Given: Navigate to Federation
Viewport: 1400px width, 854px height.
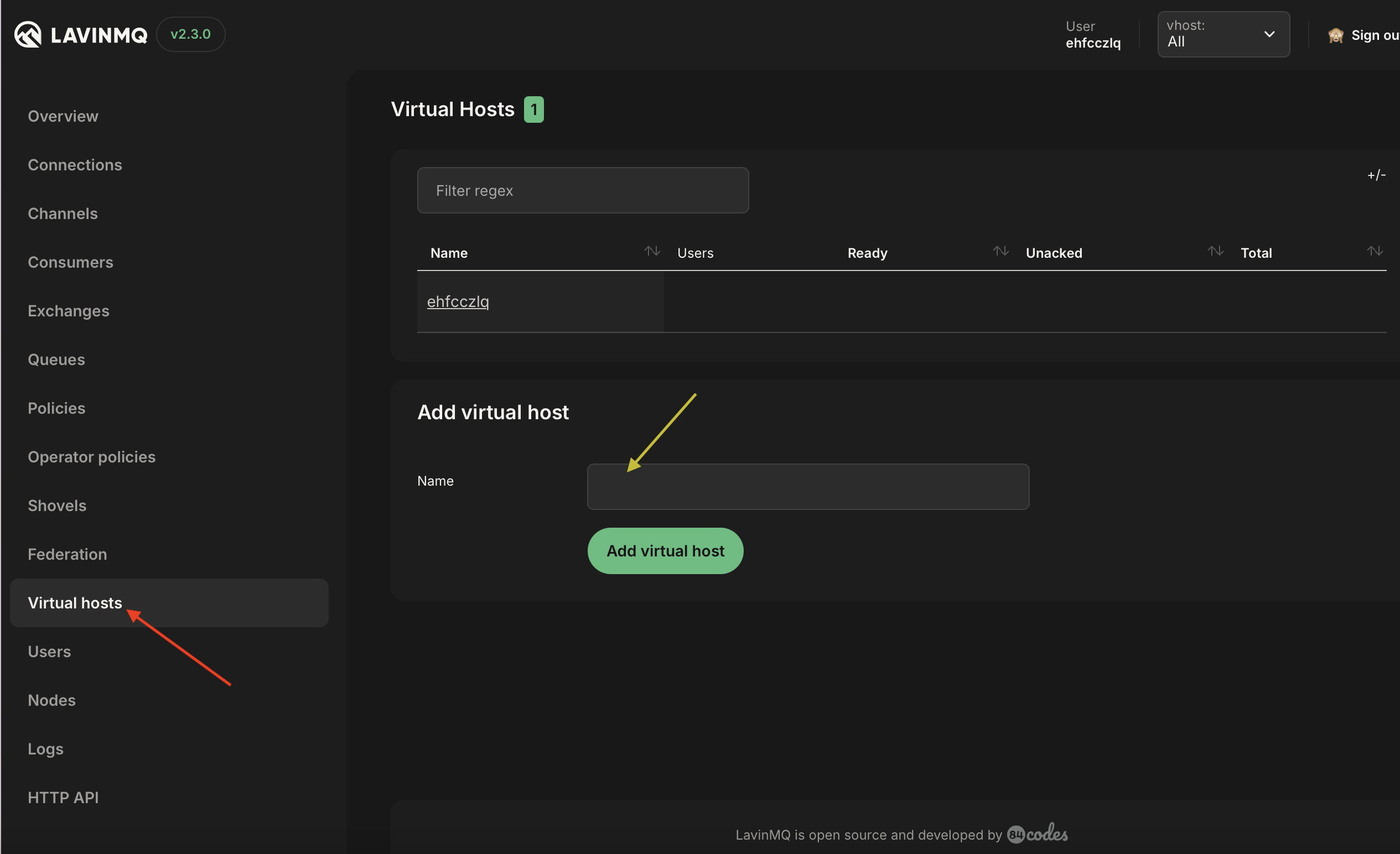Looking at the screenshot, I should point(67,554).
